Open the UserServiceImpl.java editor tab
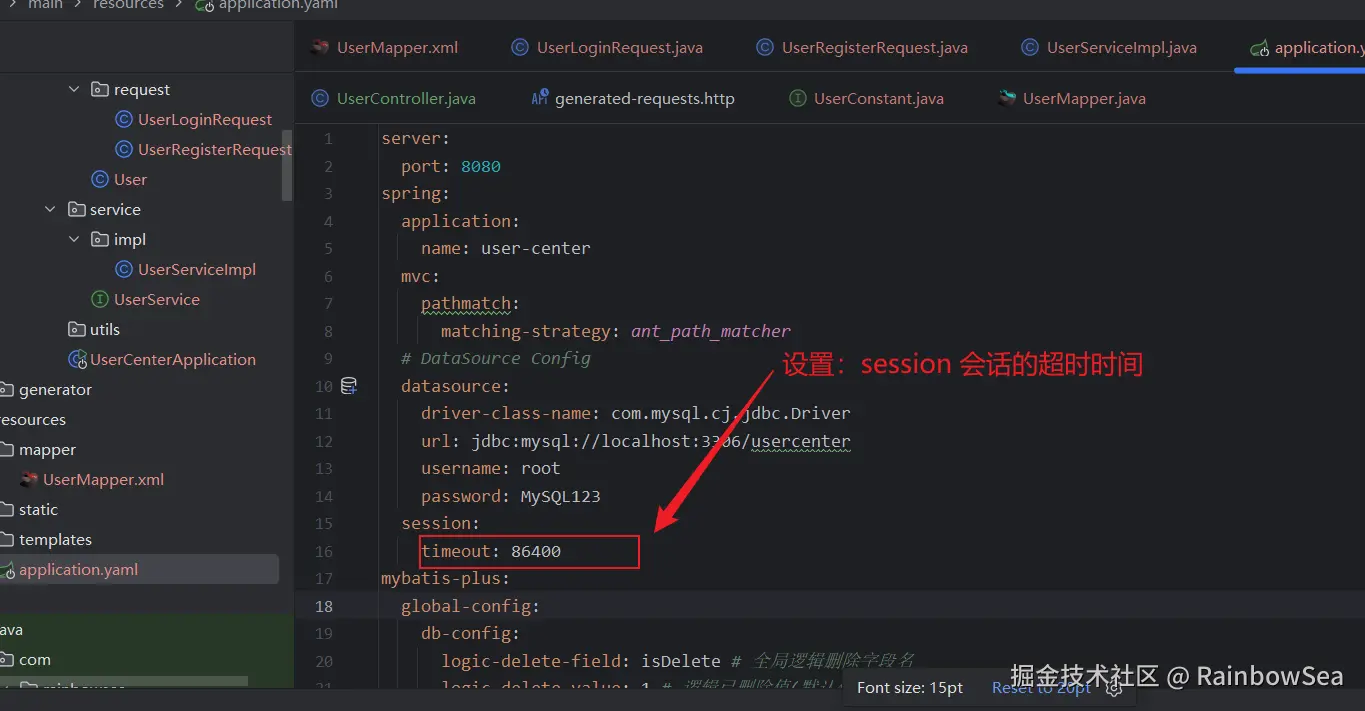This screenshot has height=711, width=1365. 1109,47
